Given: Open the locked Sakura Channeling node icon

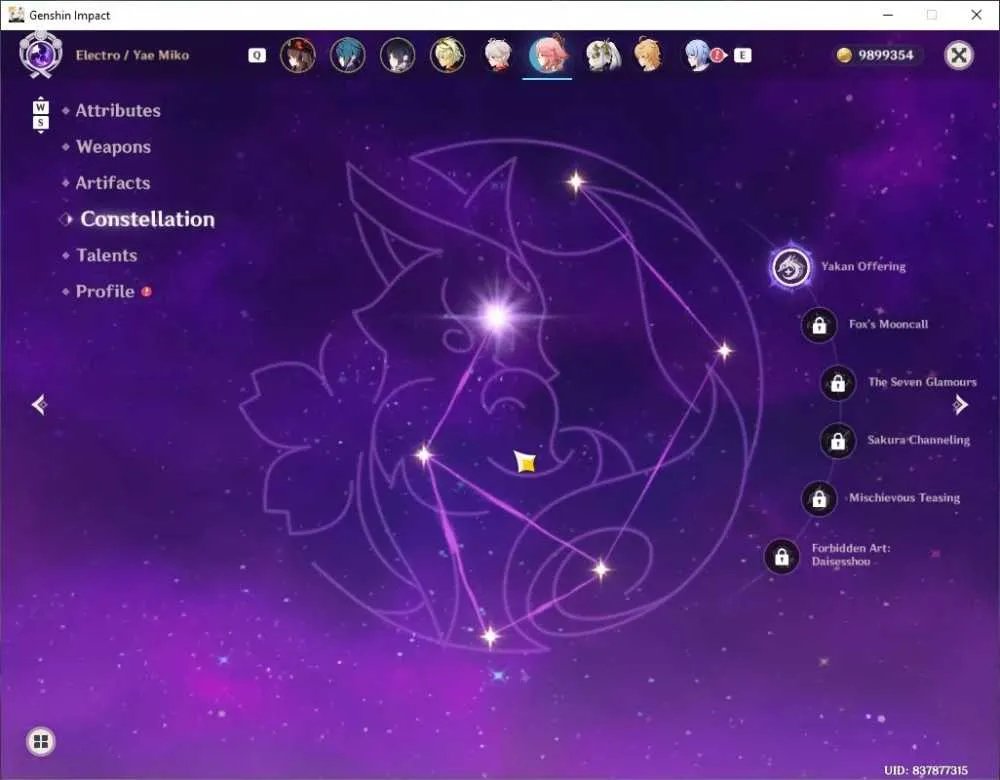Looking at the screenshot, I should (x=838, y=441).
